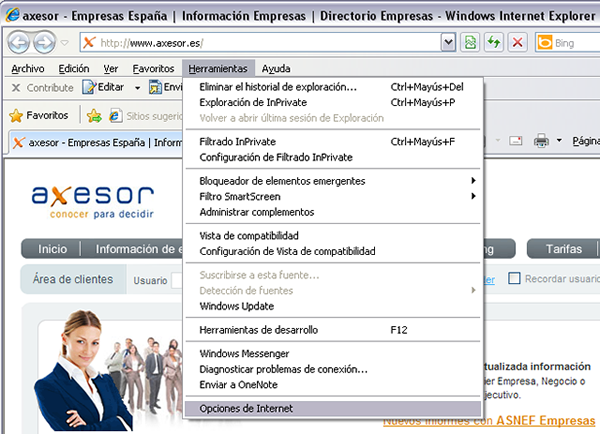Screen dimensions: 600x434
Task: Click the read mail envelope toolbar icon
Action: 515,141
